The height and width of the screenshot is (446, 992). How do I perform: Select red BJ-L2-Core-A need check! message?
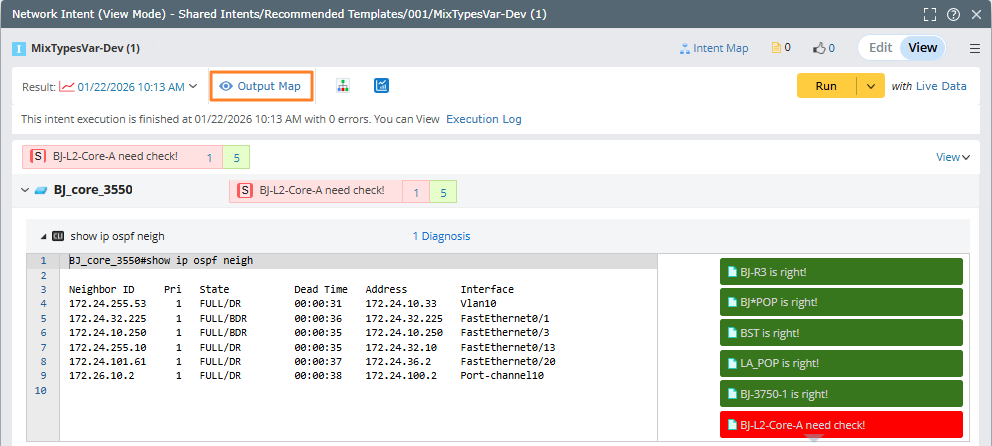[841, 424]
